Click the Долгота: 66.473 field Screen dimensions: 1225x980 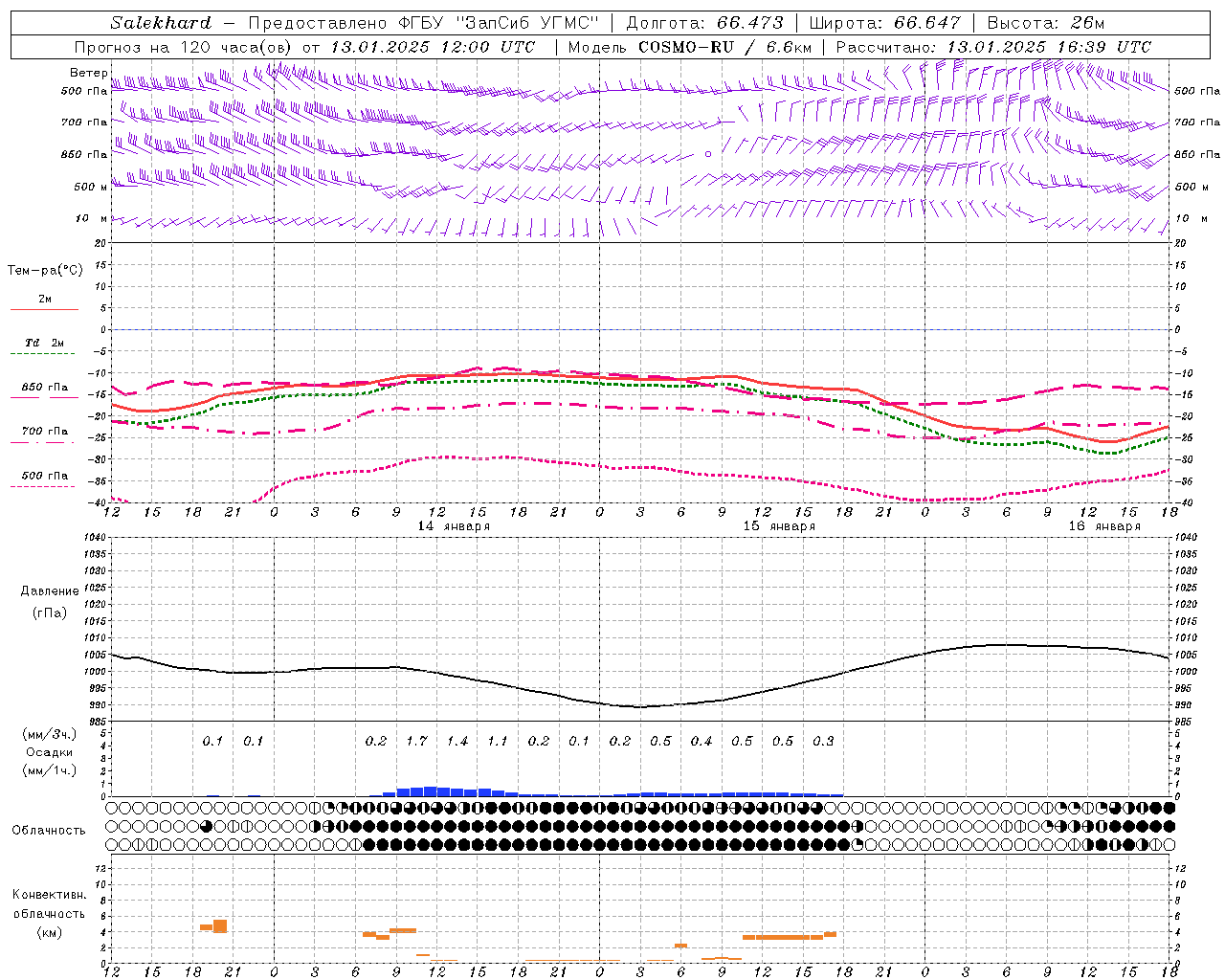coord(704,23)
